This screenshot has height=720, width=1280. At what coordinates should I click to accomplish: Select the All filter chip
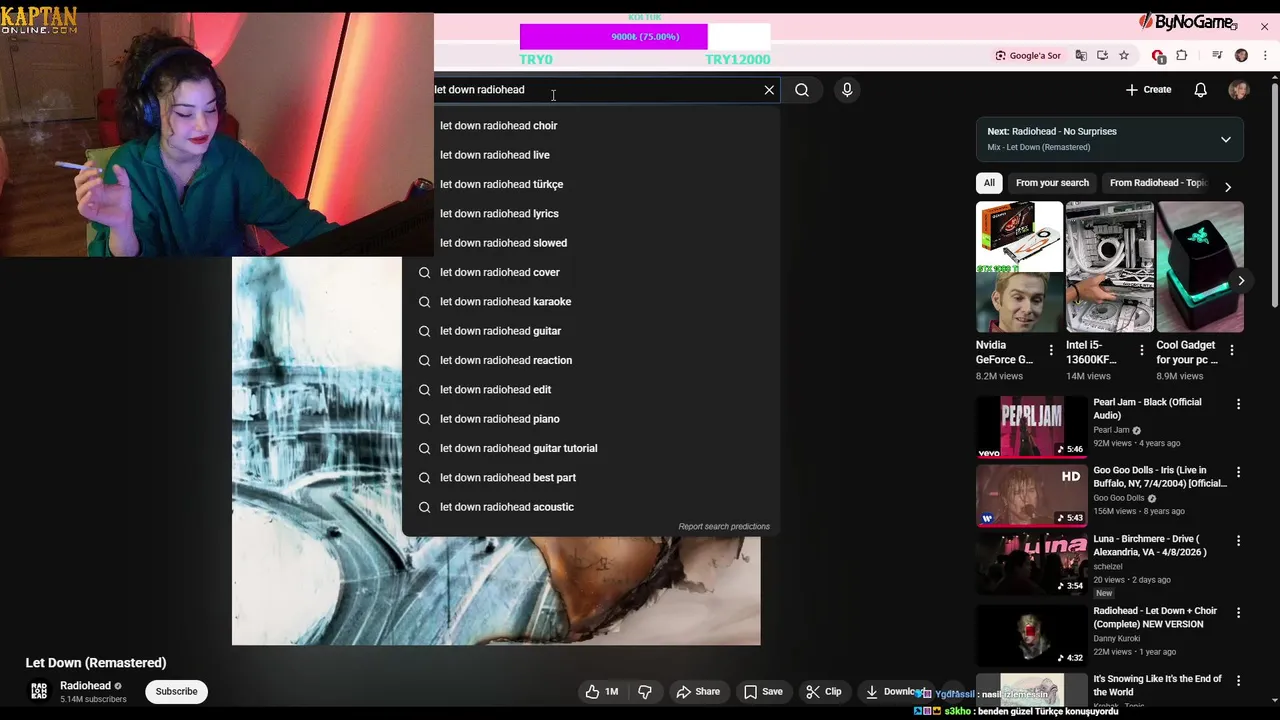tap(989, 183)
